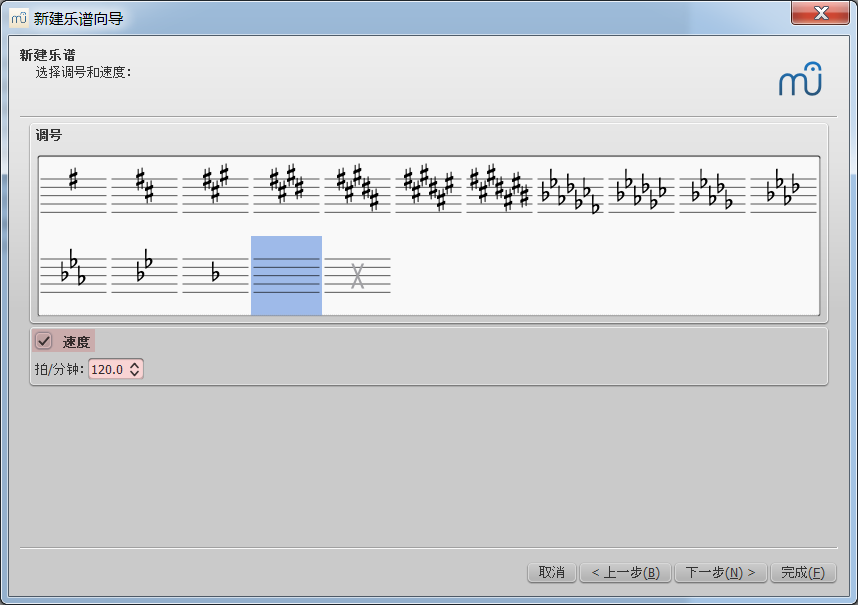Screen dimensions: 858x605
Task: Toggle the 速度 tempo checkbox
Action: click(44, 341)
